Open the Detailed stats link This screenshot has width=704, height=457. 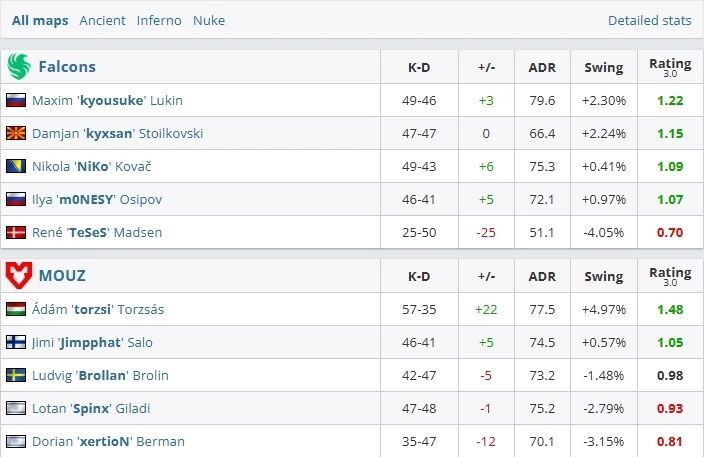649,20
